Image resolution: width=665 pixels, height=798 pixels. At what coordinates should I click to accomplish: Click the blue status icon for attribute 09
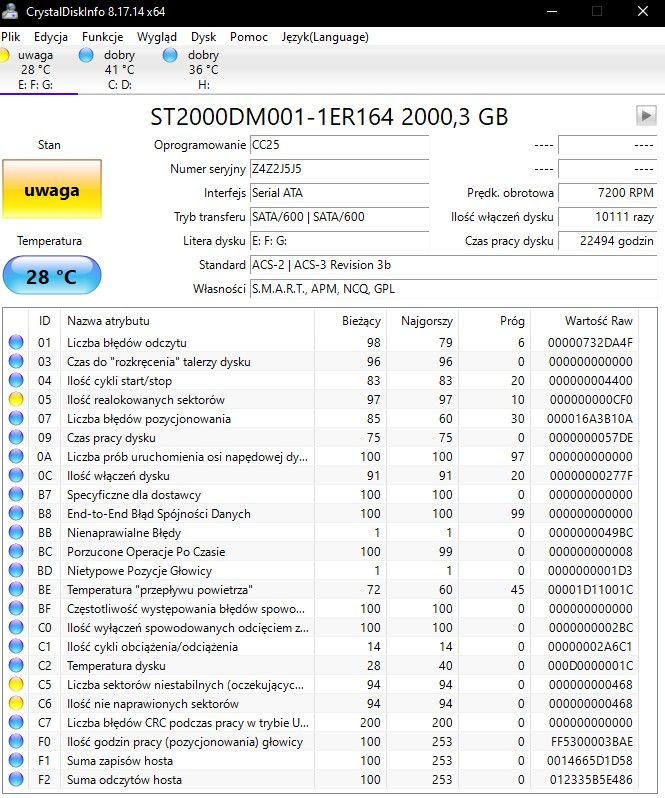coord(16,437)
